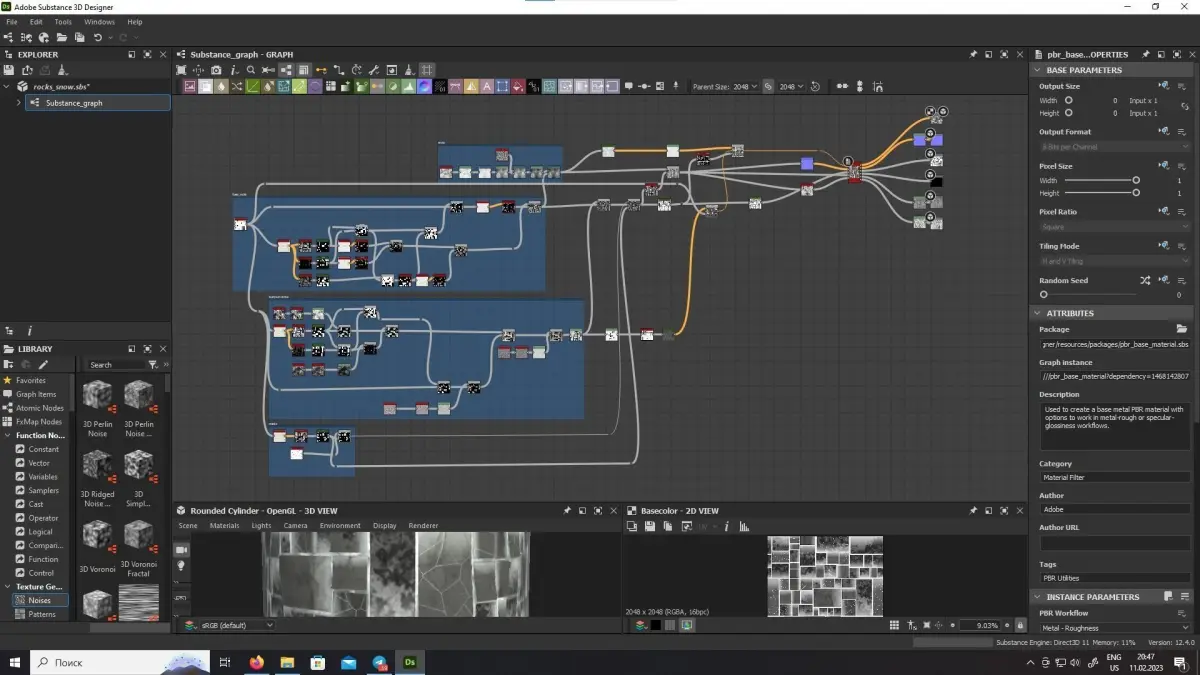Image resolution: width=1200 pixels, height=675 pixels.
Task: Toggle the Output Size width/height lock
Action: [x=1184, y=106]
